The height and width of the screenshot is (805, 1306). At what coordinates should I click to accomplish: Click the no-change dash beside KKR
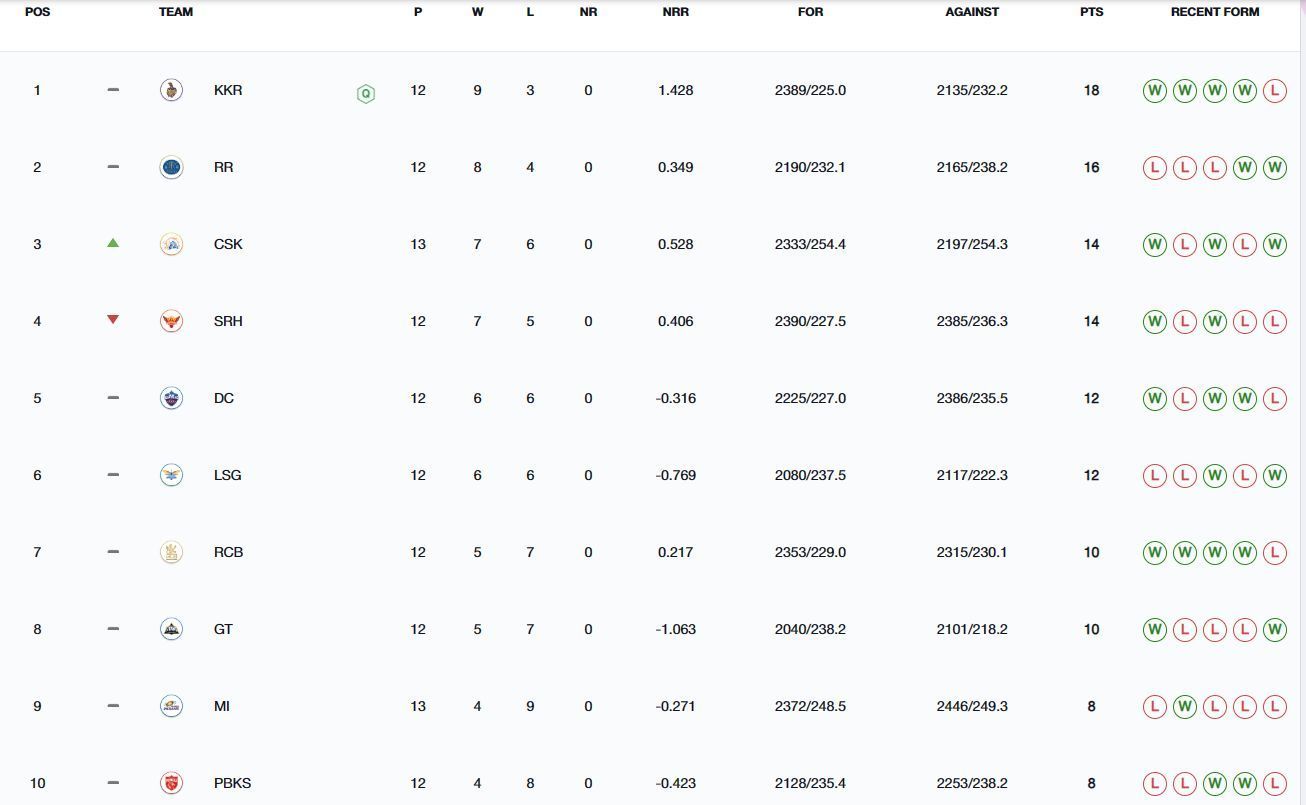tap(113, 90)
